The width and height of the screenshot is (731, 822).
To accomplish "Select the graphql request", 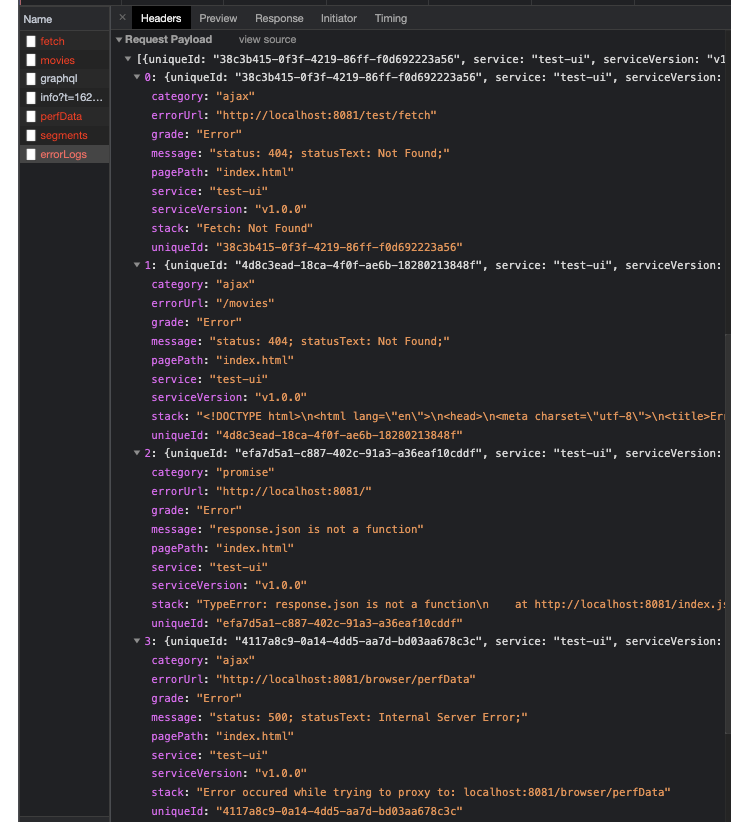I will coord(64,79).
